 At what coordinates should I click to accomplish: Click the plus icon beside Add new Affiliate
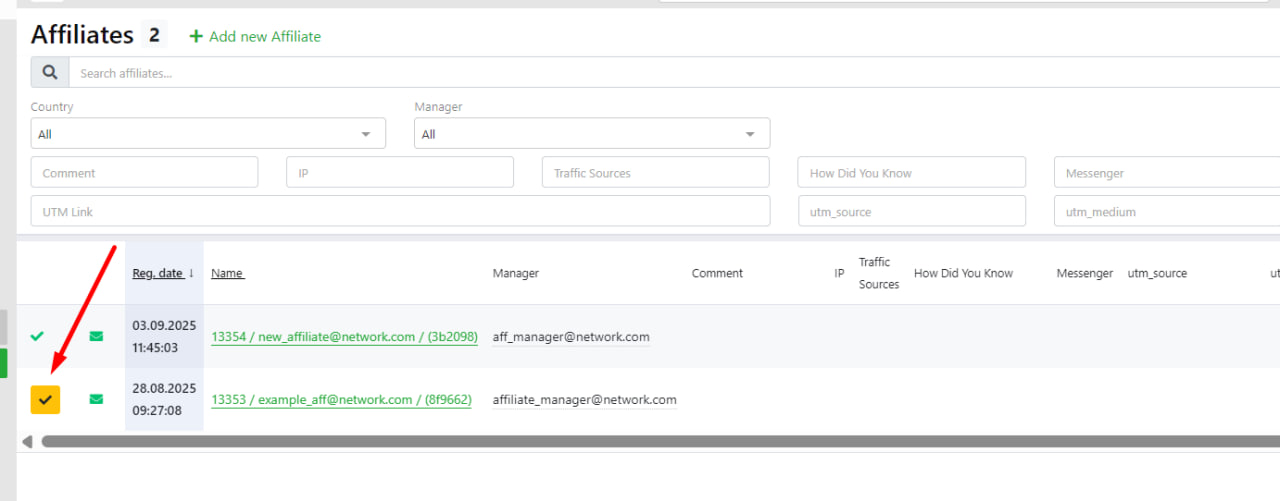(x=196, y=36)
